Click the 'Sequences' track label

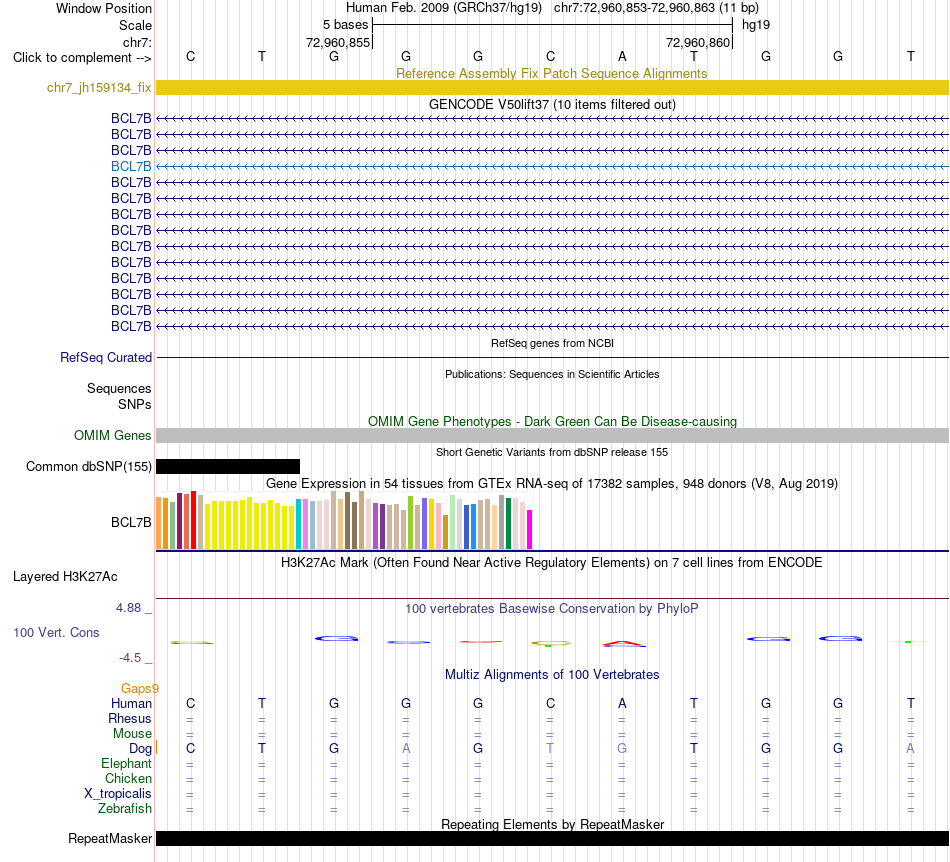[119, 388]
